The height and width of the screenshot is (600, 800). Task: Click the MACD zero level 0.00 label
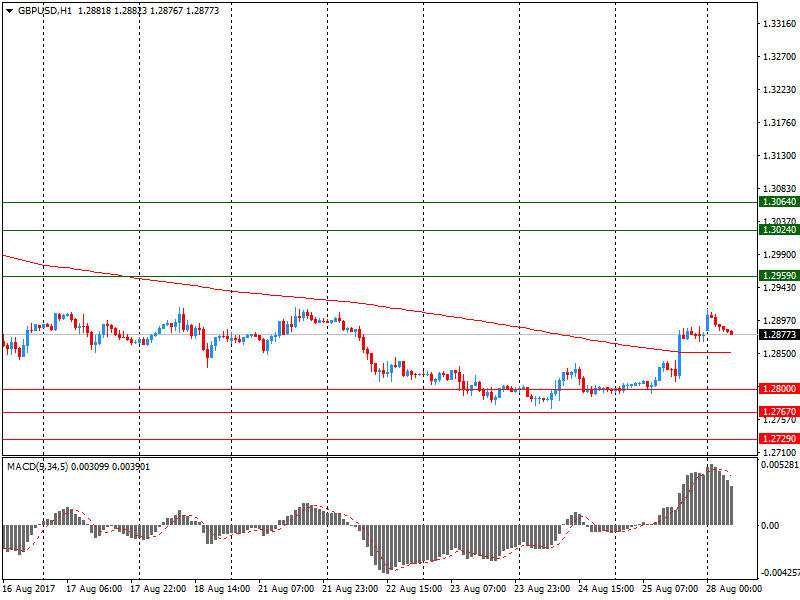click(770, 526)
